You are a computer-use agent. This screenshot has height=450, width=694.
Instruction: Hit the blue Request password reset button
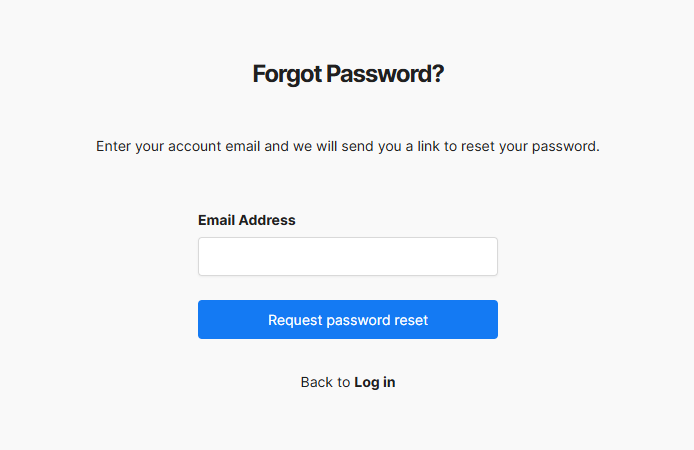[347, 320]
